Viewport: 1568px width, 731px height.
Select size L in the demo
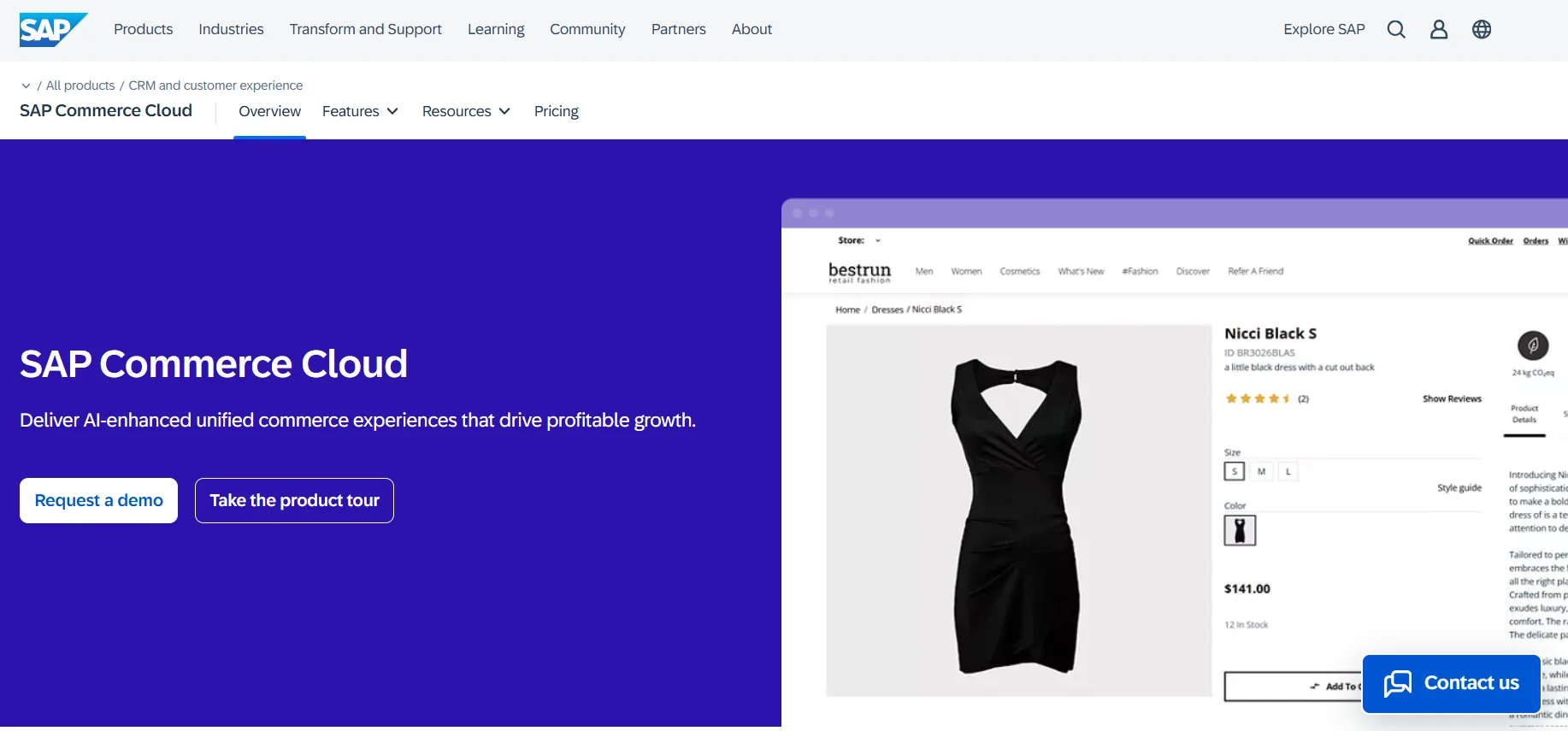(x=1288, y=471)
